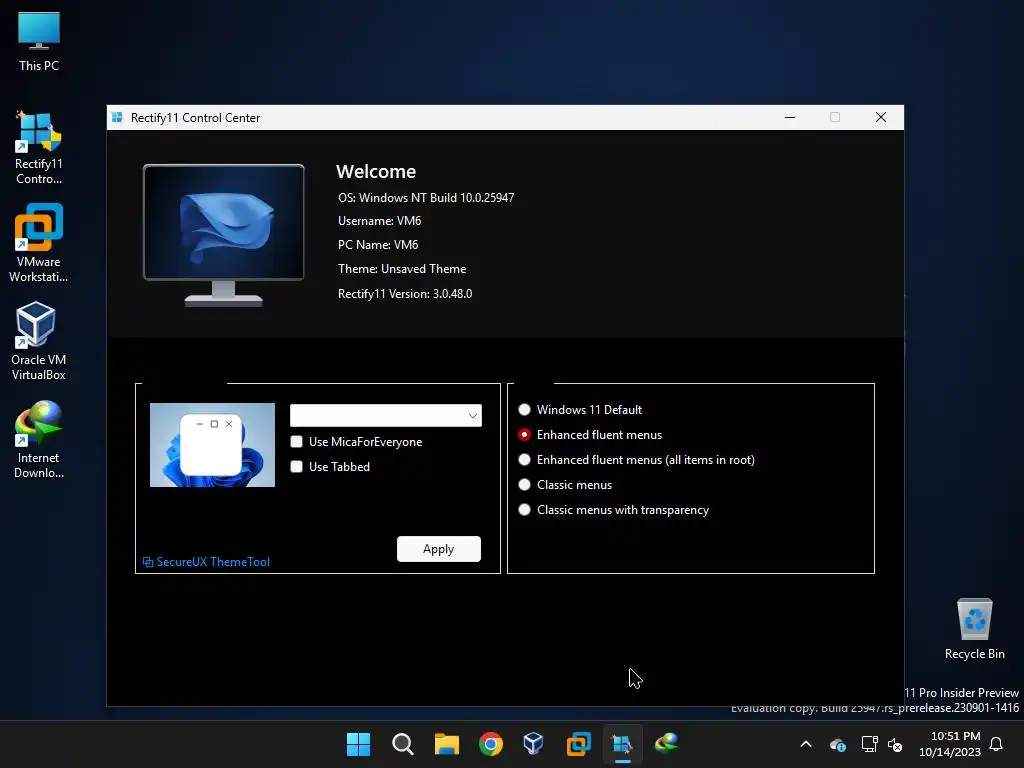The width and height of the screenshot is (1024, 768).
Task: Open the Windows Start menu
Action: point(358,744)
